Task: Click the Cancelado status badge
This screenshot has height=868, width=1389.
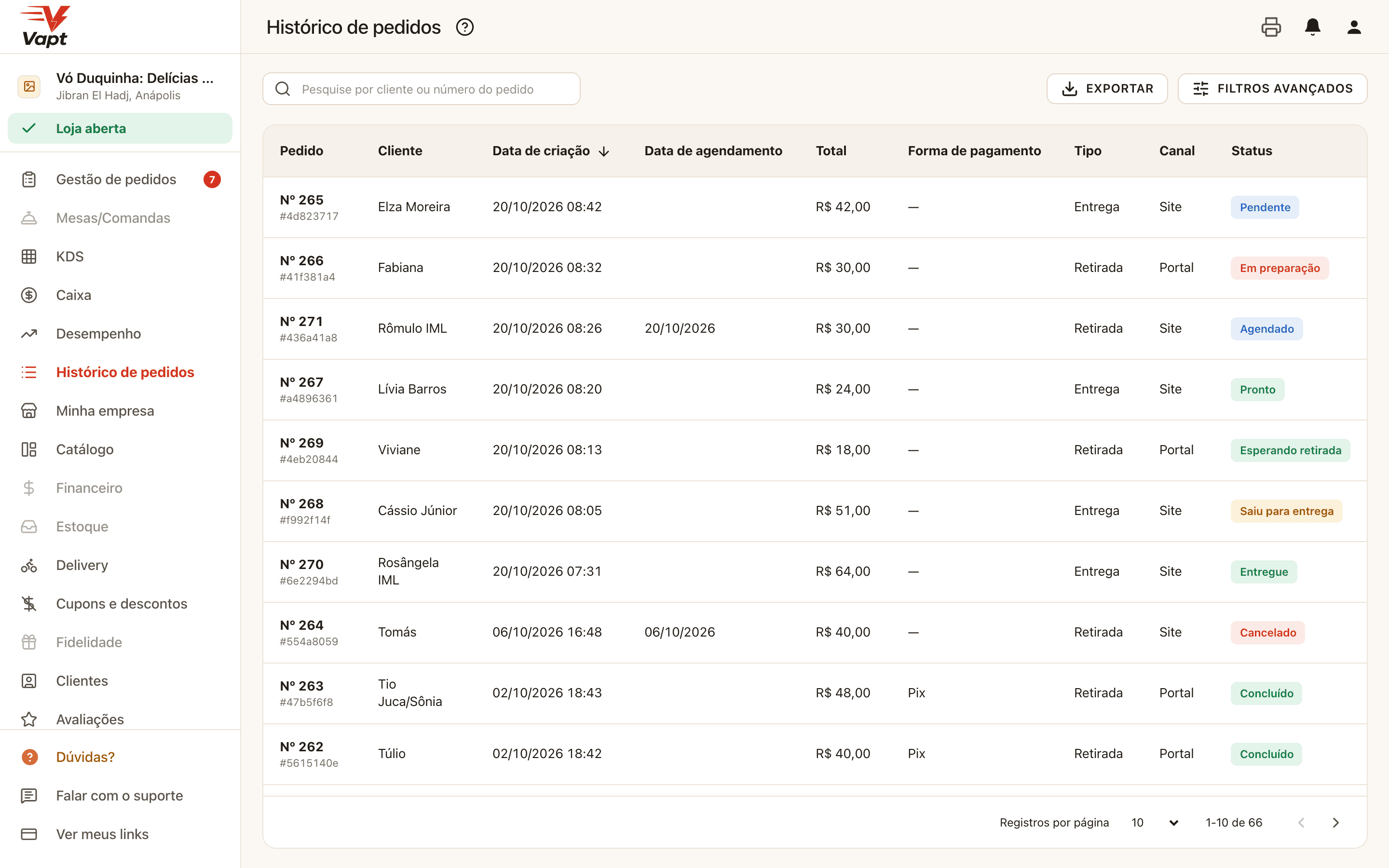Action: (x=1267, y=633)
